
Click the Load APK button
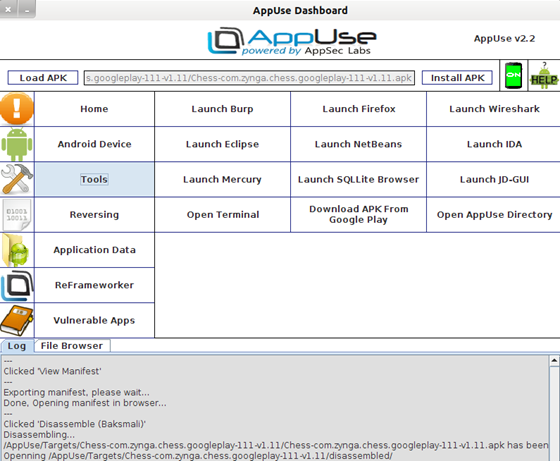pos(43,78)
